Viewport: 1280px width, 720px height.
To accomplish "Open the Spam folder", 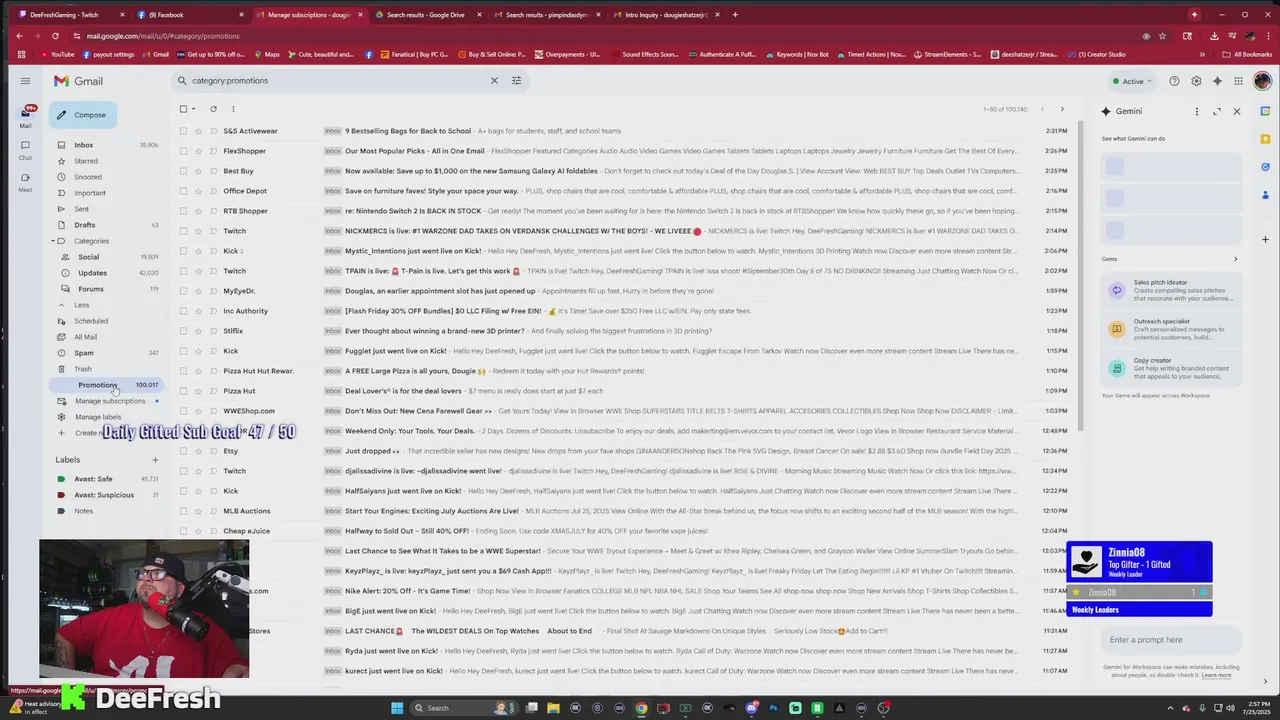I will [84, 353].
